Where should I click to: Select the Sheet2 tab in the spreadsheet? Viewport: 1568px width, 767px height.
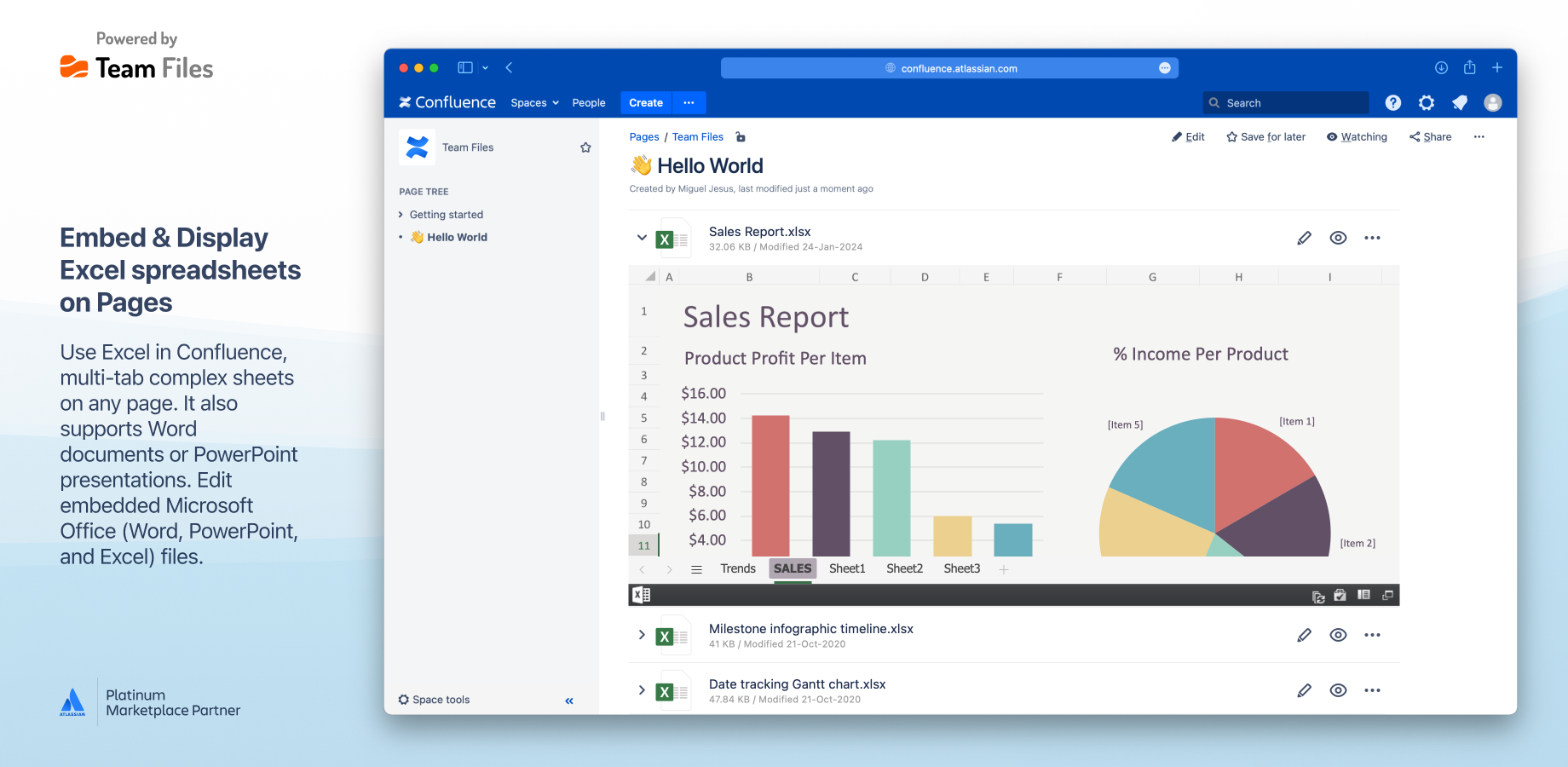[903, 568]
